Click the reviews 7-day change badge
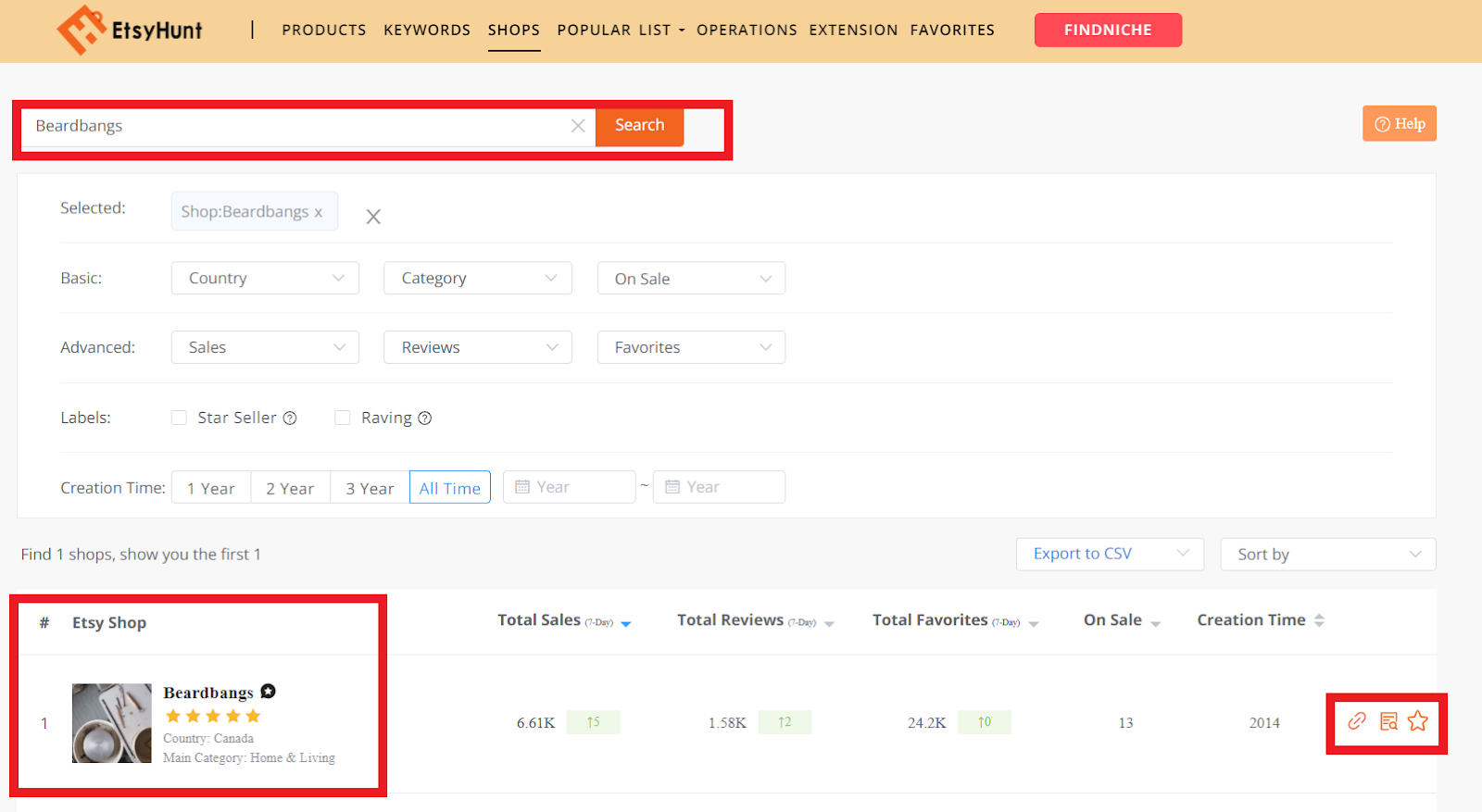 [x=785, y=722]
